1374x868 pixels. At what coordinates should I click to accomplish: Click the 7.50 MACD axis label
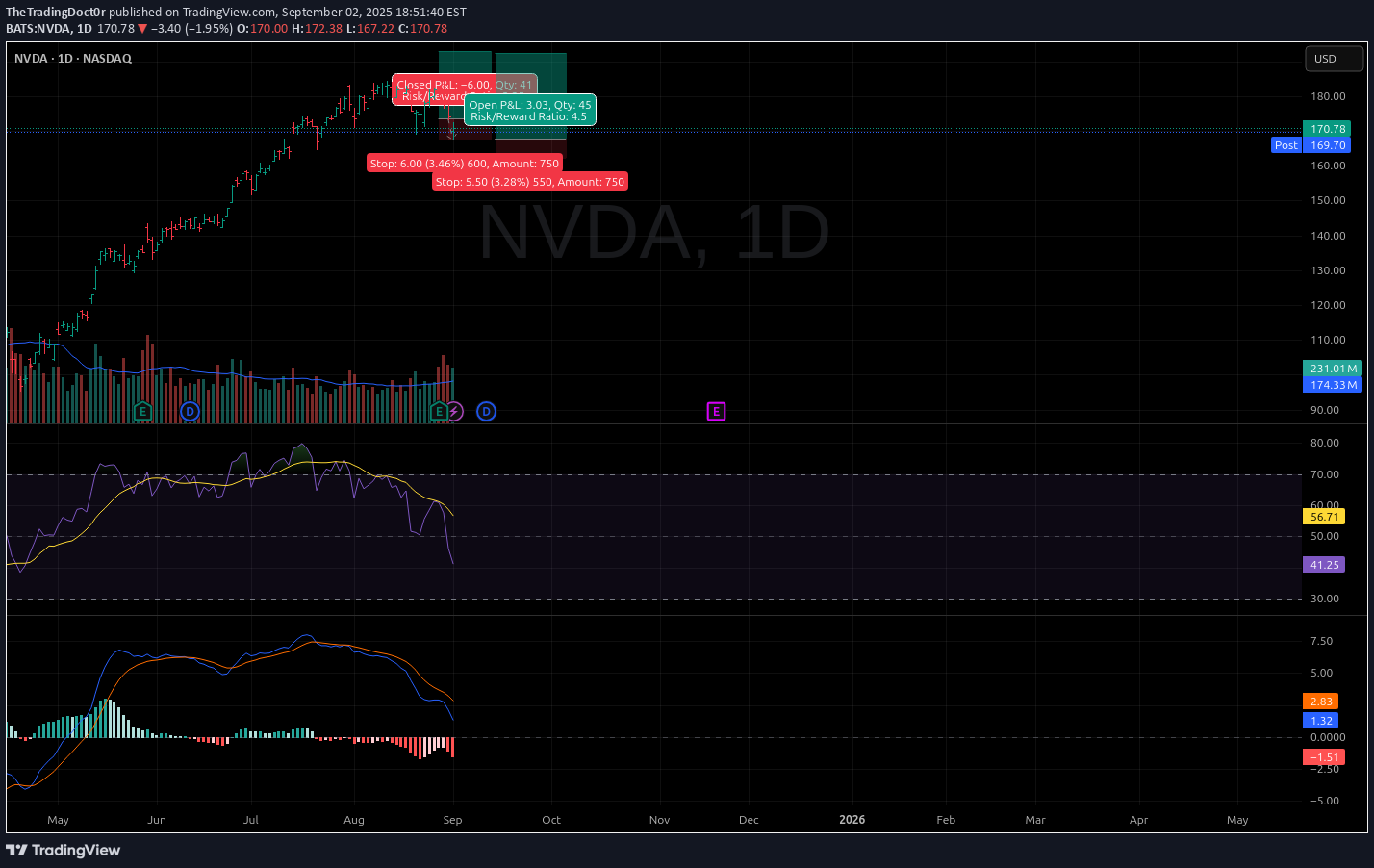[1322, 641]
